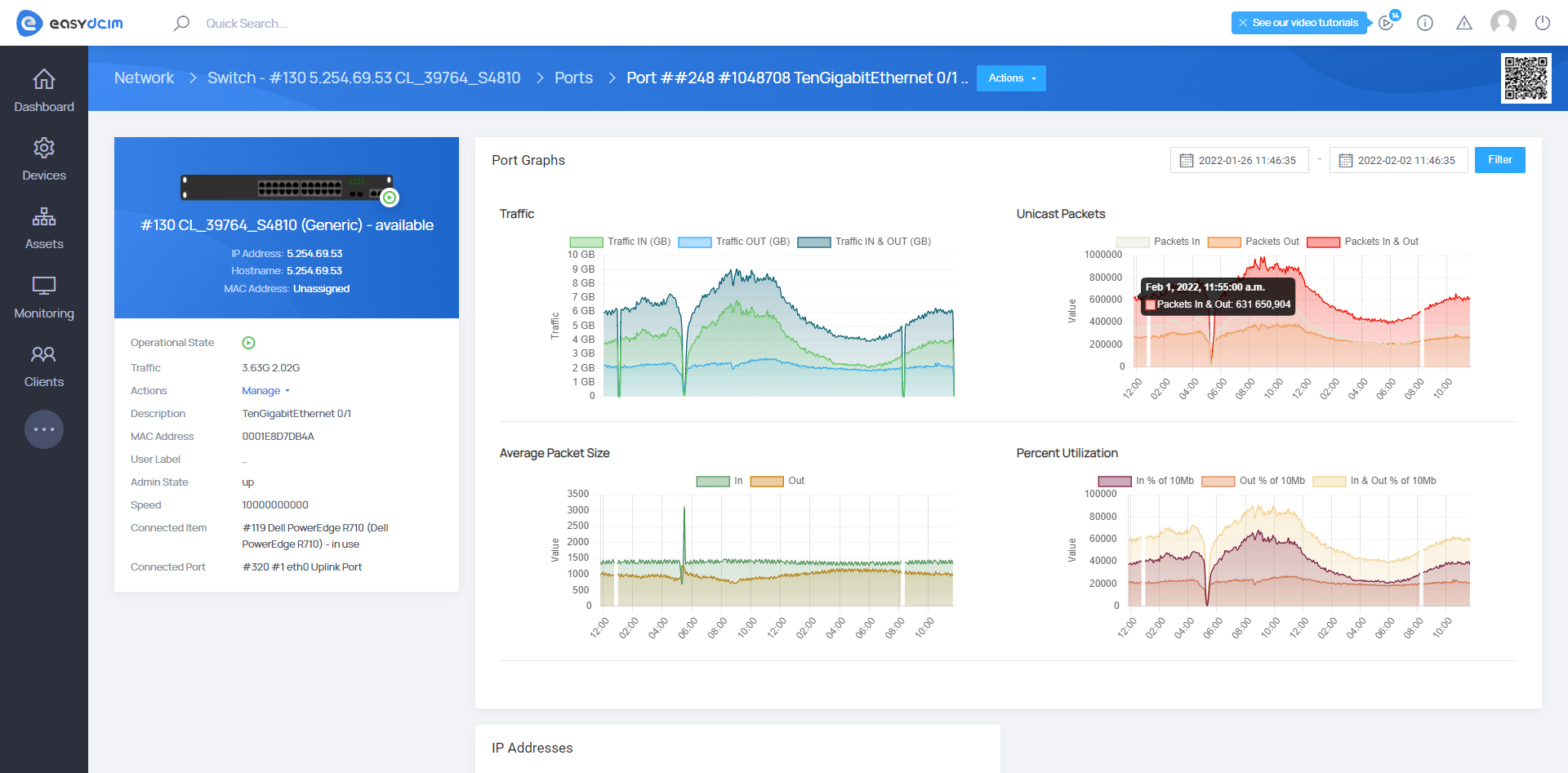Click Description value TenGigabitEthernet 0/1
1568x773 pixels.
point(296,414)
